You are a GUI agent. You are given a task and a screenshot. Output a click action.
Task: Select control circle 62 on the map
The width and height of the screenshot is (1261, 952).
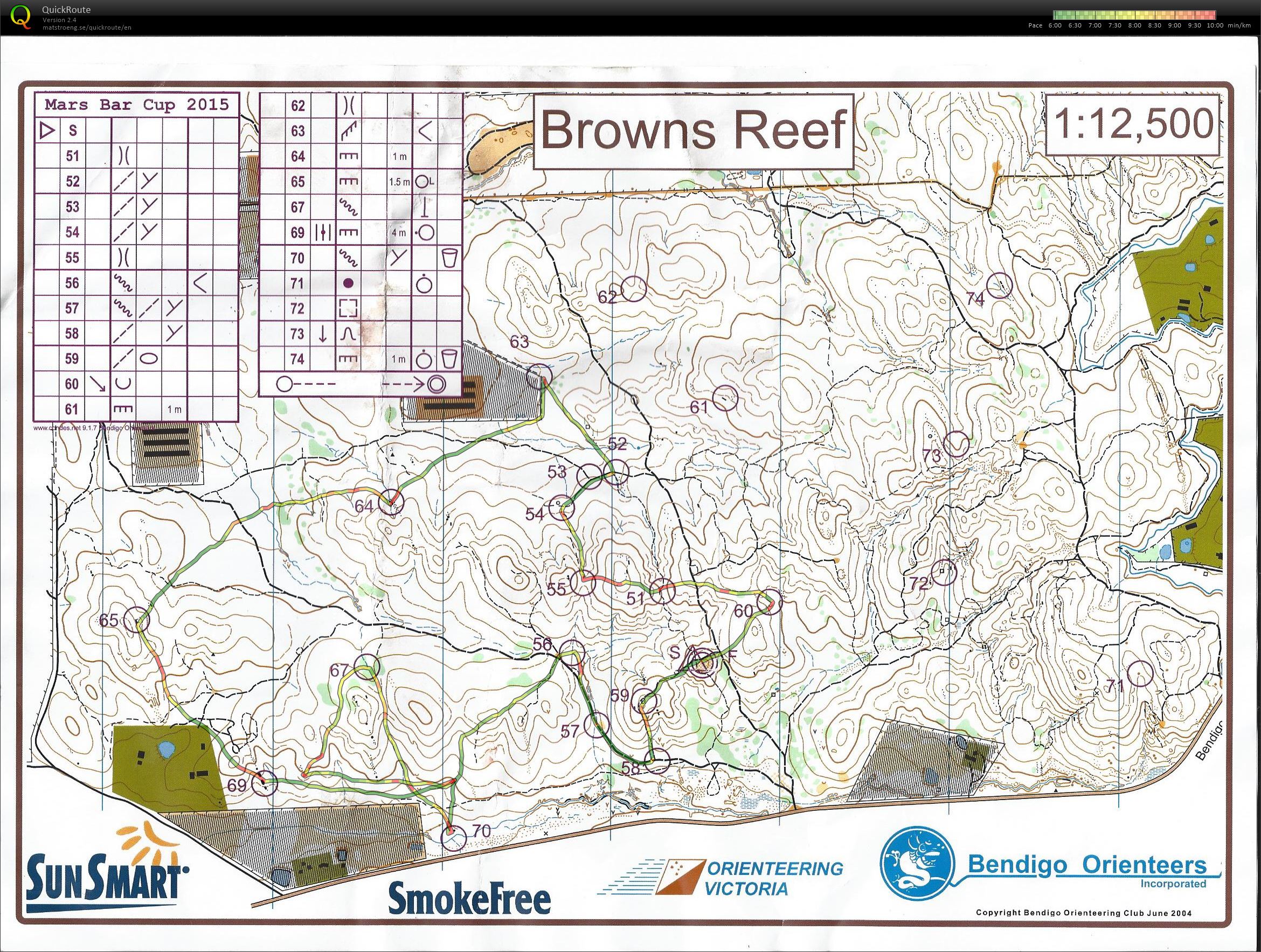[x=633, y=289]
